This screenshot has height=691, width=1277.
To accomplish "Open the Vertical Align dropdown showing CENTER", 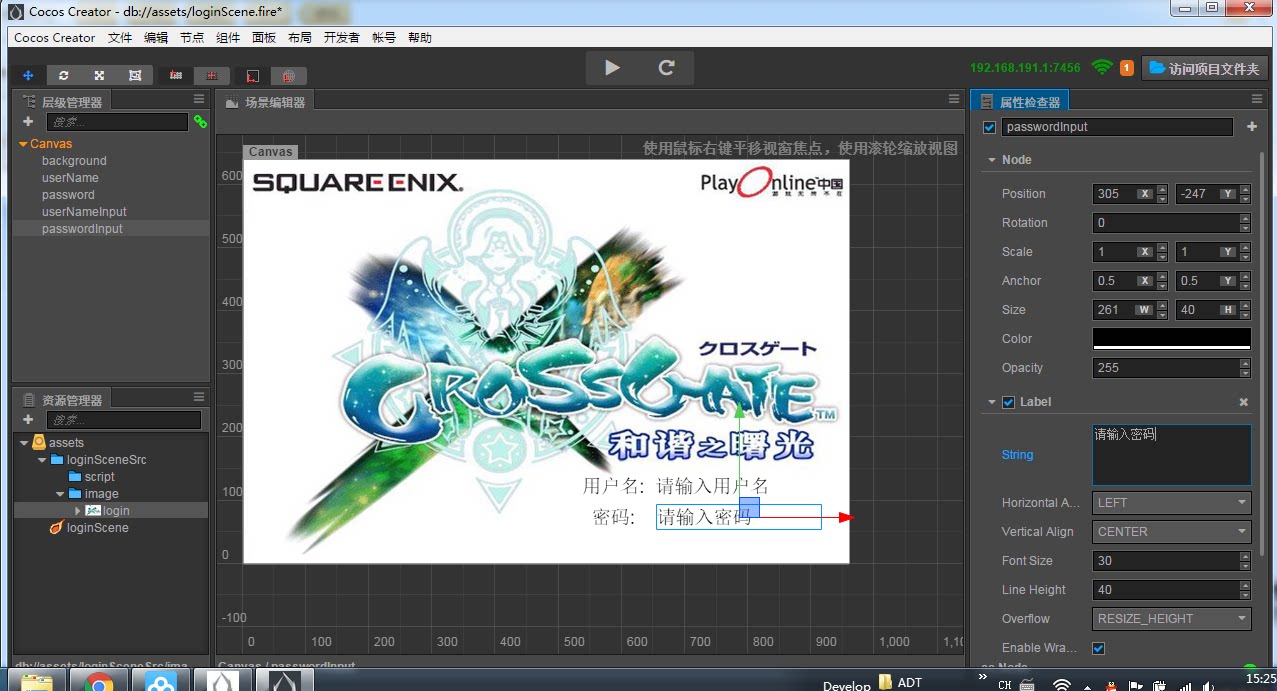I will click(x=1172, y=532).
